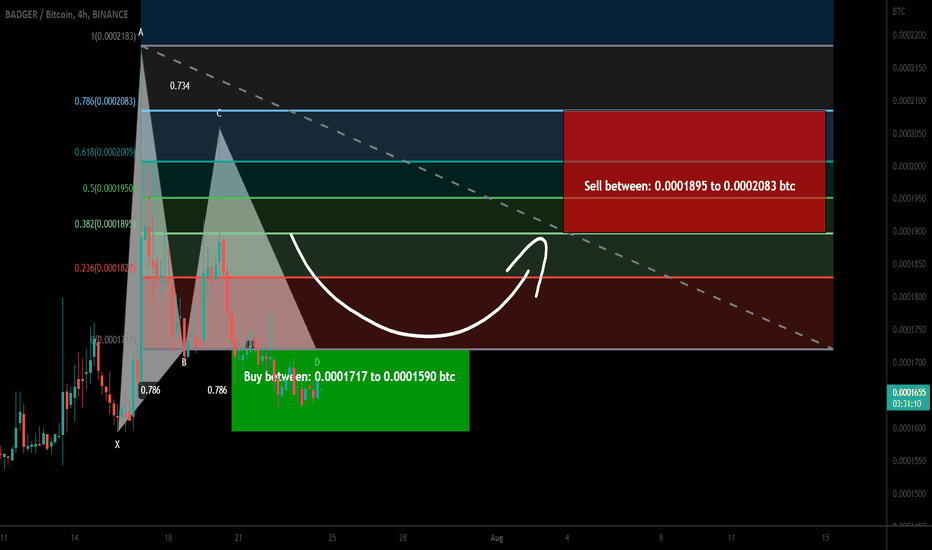
Task: Click 0.0001700 on the price axis
Action: (909, 362)
